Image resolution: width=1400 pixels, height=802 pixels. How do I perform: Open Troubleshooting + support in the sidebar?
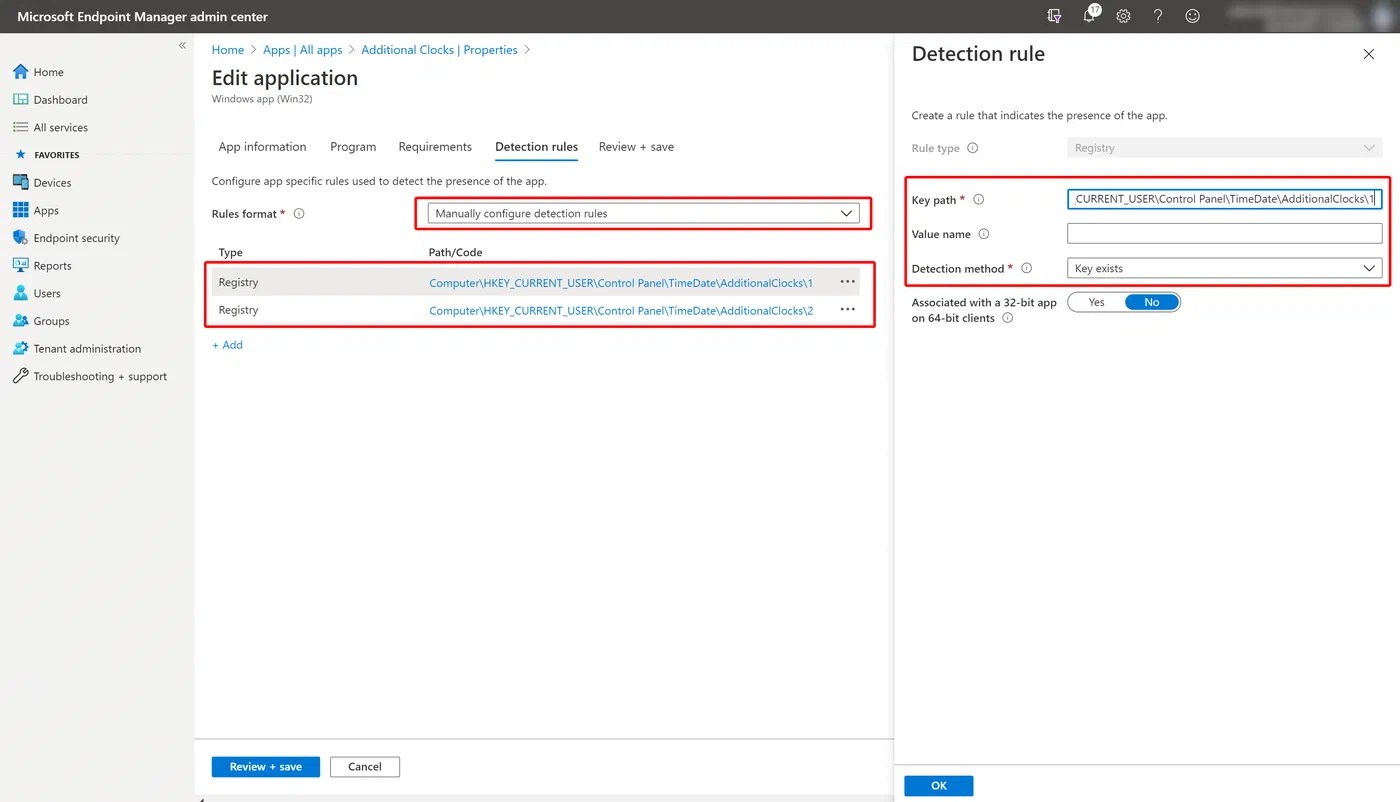click(100, 377)
